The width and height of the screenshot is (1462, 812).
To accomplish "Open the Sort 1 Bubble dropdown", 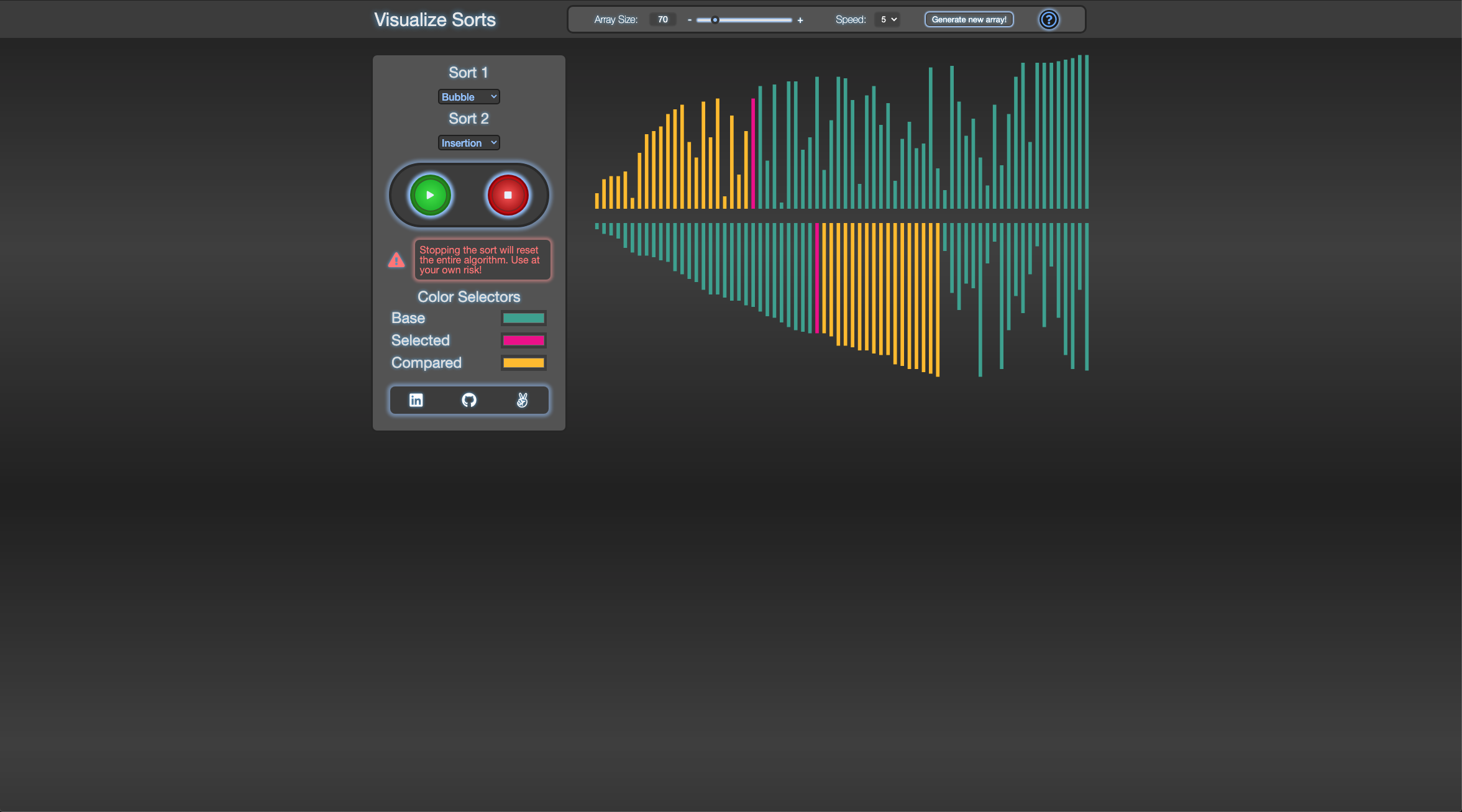I will [468, 97].
